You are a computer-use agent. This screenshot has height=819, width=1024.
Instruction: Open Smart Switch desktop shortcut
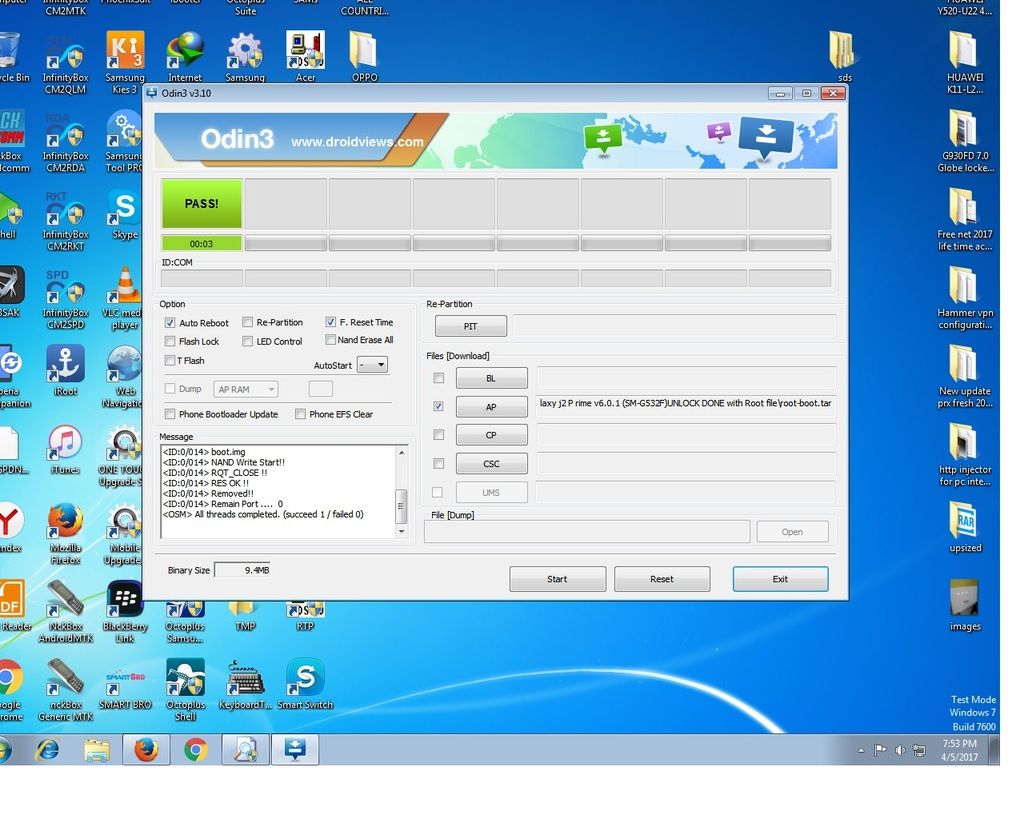pos(305,681)
